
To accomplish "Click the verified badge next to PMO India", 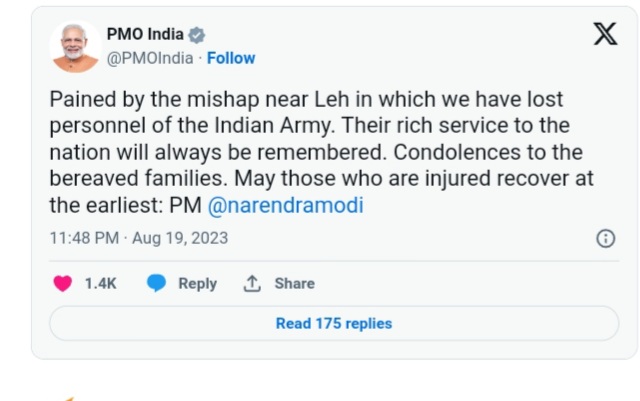I will [197, 35].
